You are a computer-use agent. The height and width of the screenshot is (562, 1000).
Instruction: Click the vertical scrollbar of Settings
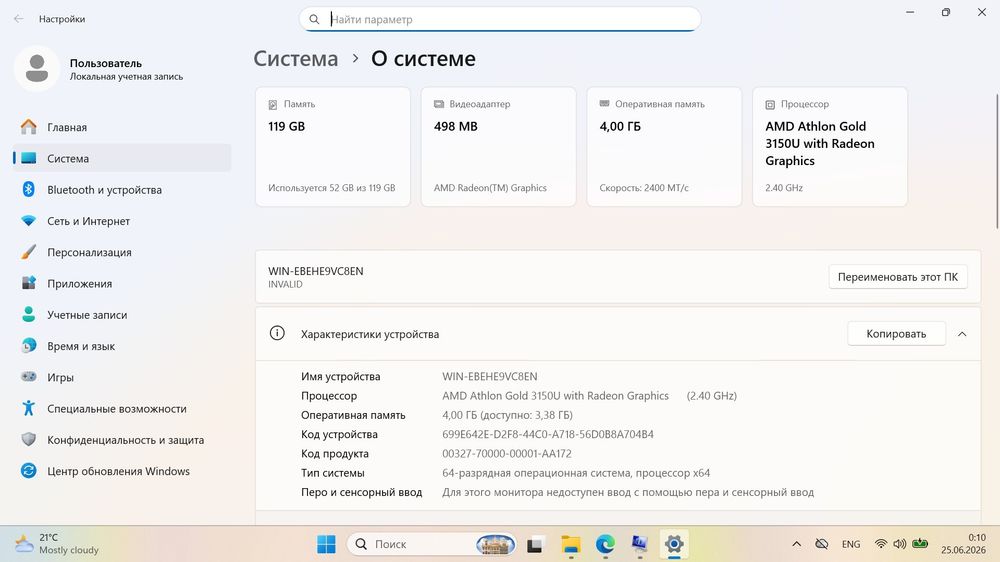pyautogui.click(x=997, y=161)
